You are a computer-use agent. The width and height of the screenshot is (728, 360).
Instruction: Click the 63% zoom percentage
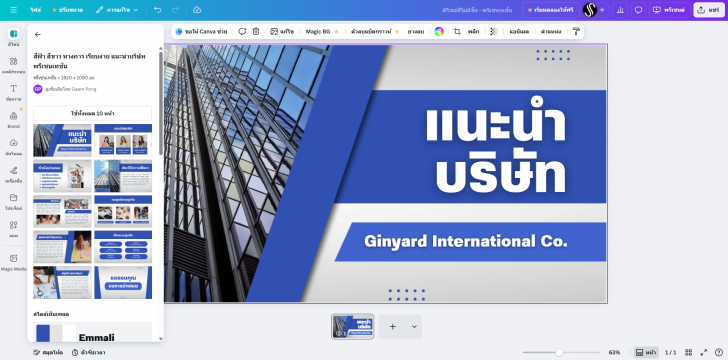[614, 353]
